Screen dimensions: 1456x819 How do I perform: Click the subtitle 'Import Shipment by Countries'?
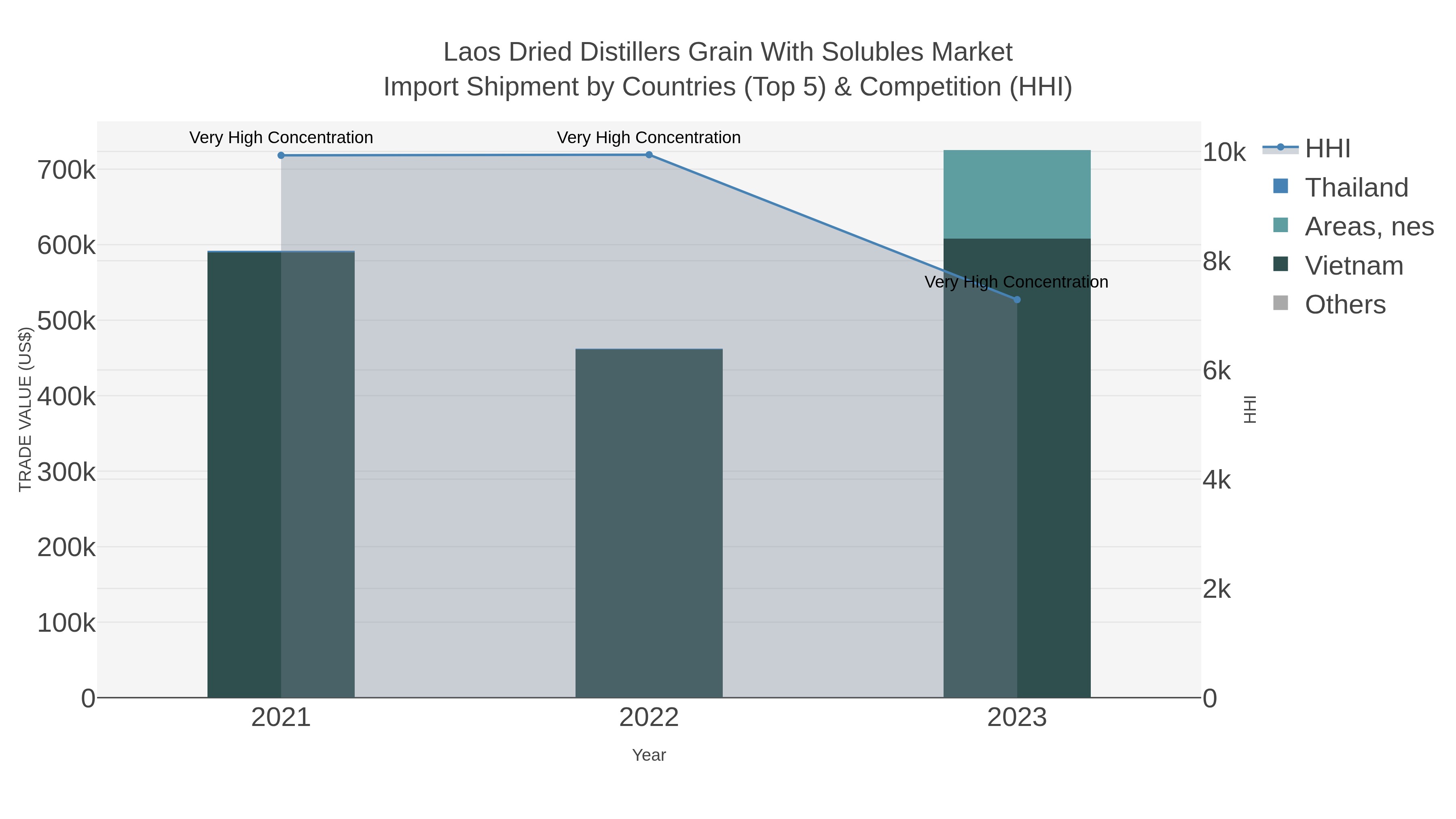tap(728, 87)
